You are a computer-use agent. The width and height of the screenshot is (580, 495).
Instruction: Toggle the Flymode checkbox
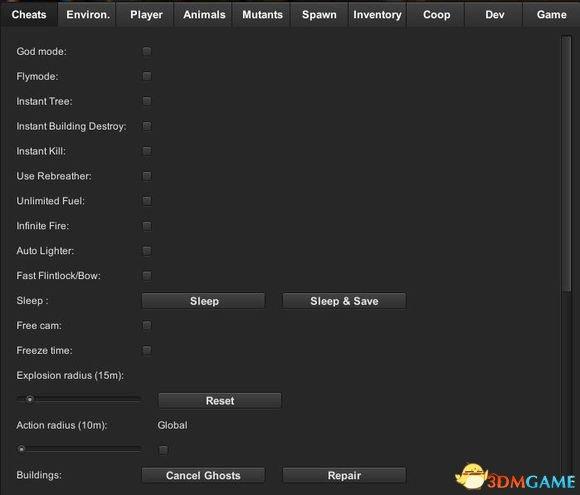tap(147, 76)
